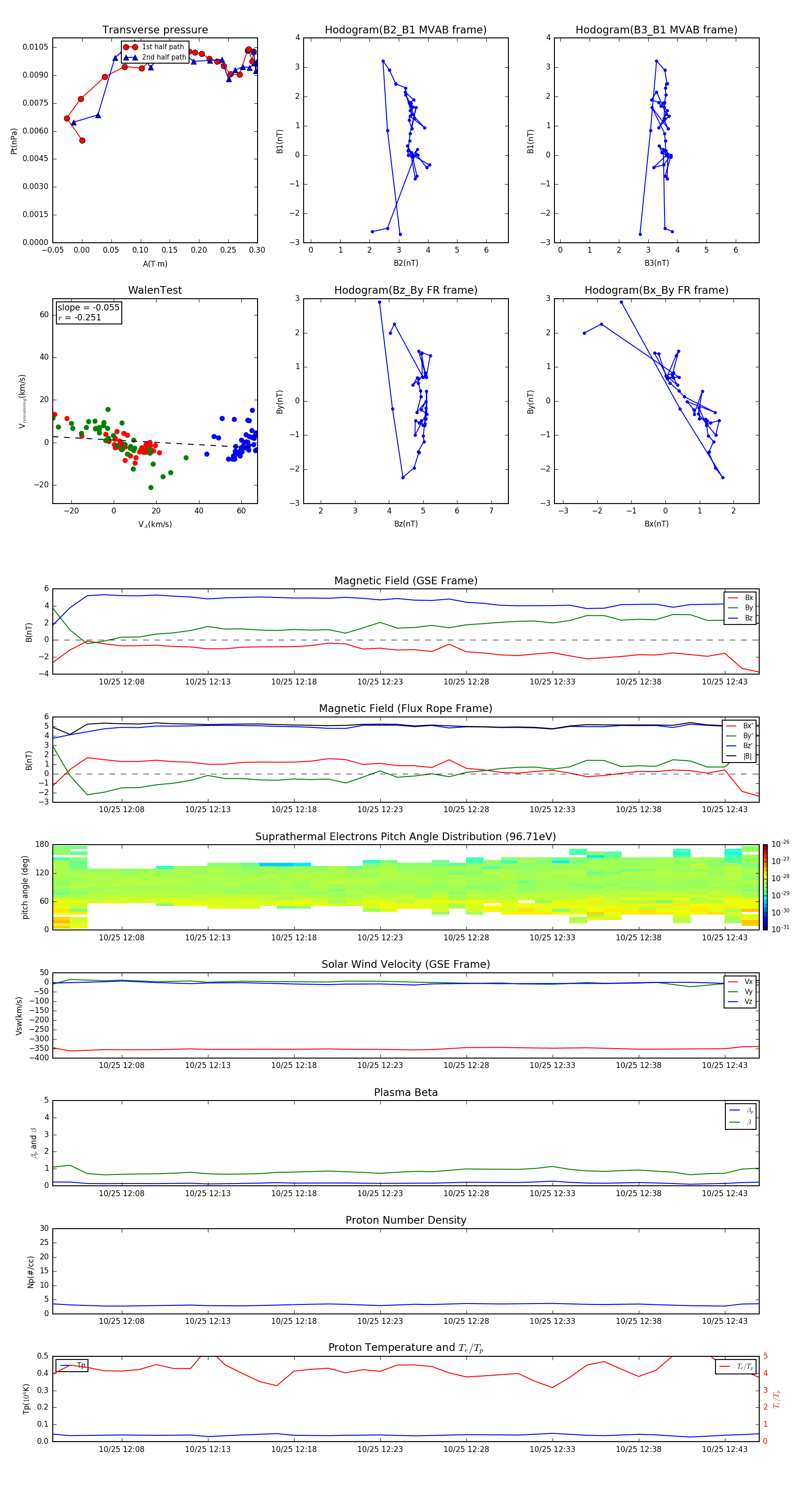The height and width of the screenshot is (1489, 812).
Task: Click the slope = -0.055 annotation box
Action: point(88,312)
